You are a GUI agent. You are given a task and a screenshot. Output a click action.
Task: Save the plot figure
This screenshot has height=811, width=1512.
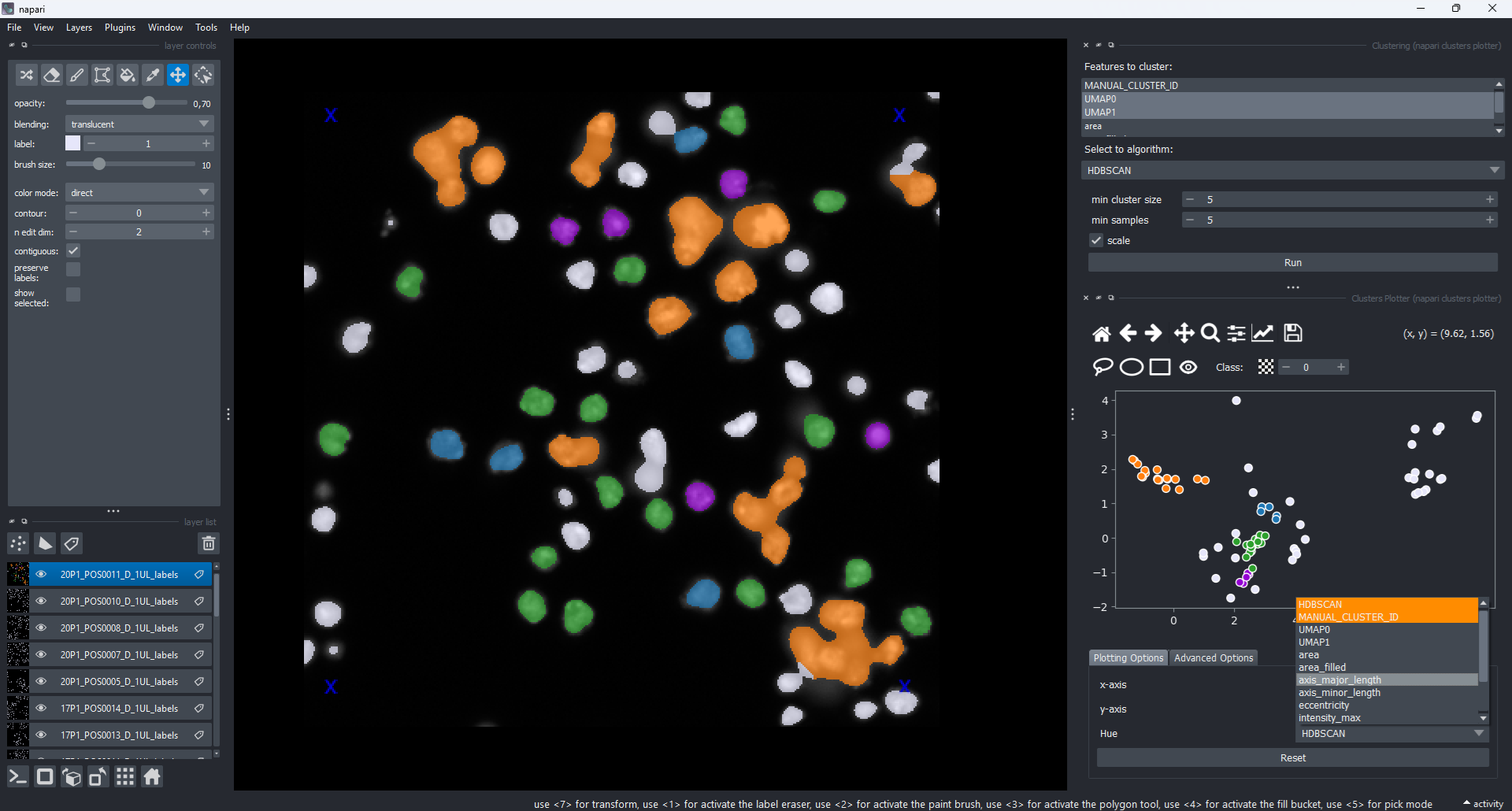point(1293,333)
